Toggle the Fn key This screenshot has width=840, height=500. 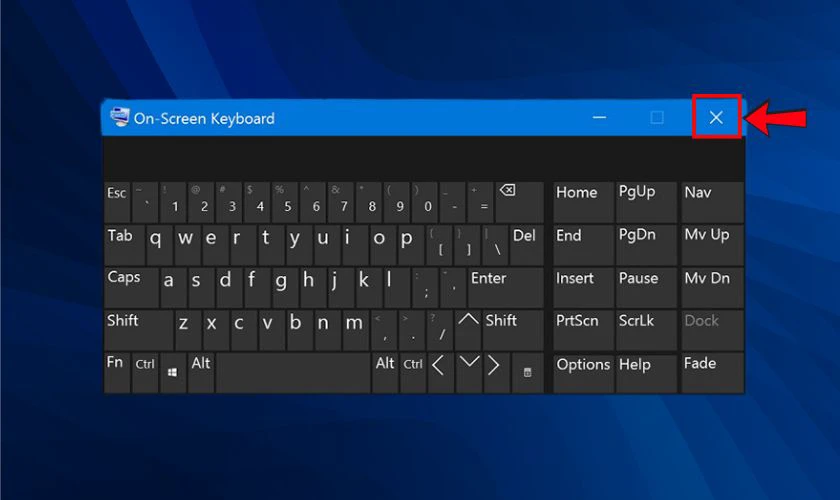117,372
